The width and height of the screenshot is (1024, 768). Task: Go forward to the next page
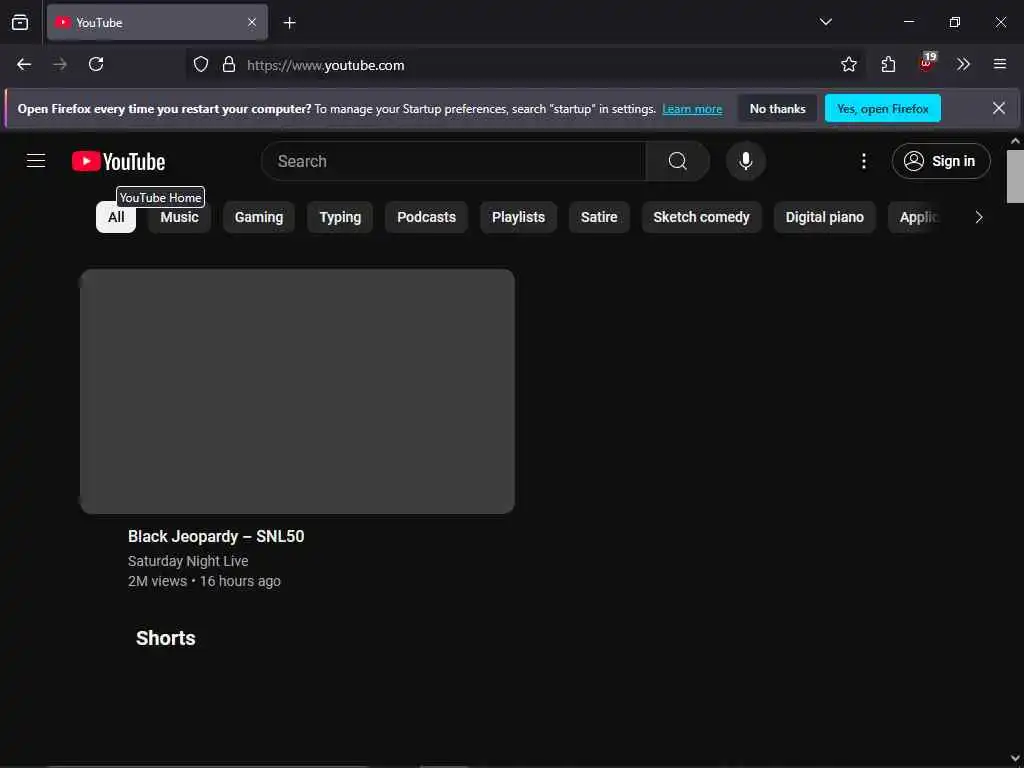pos(60,64)
